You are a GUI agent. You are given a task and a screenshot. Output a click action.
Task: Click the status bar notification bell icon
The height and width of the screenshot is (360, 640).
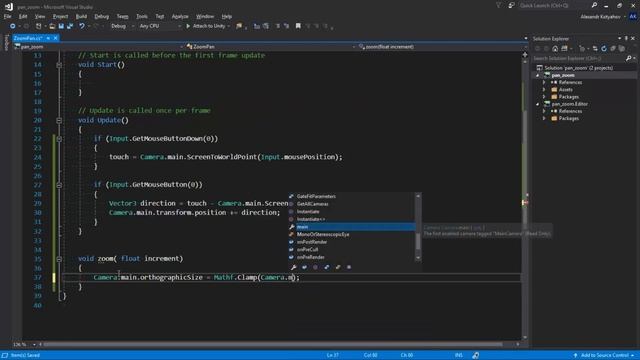(x=476, y=356)
